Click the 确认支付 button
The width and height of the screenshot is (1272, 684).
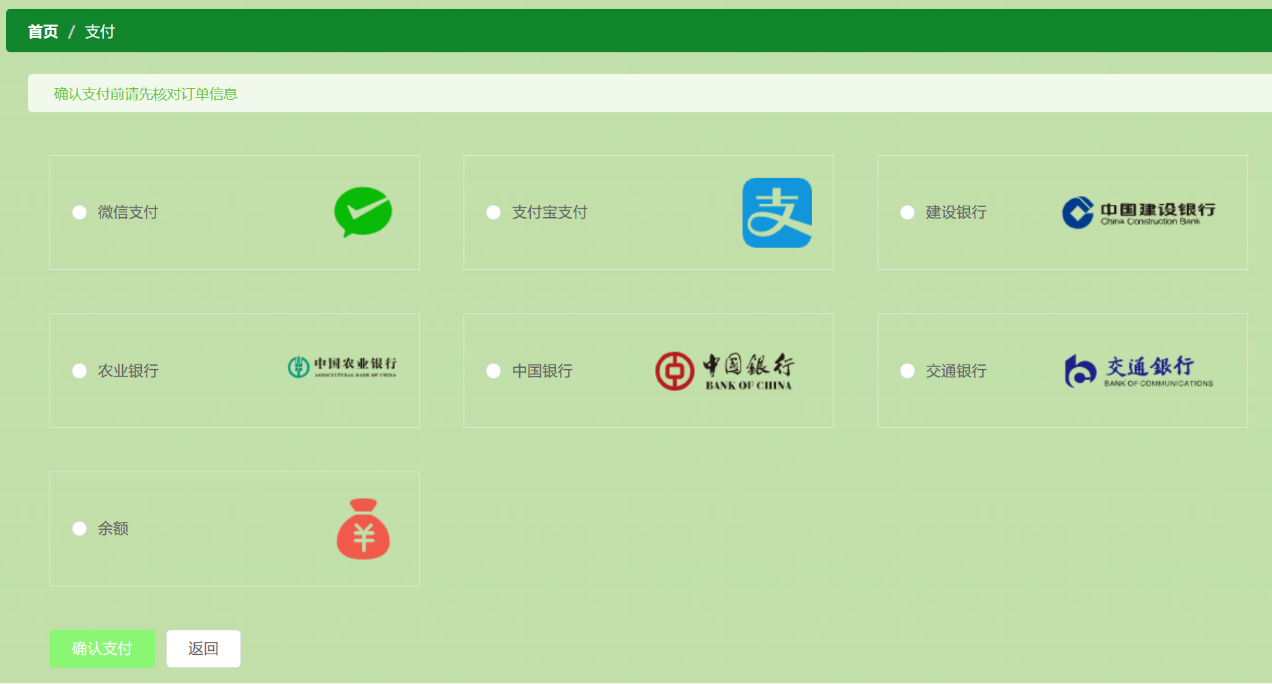[x=102, y=648]
